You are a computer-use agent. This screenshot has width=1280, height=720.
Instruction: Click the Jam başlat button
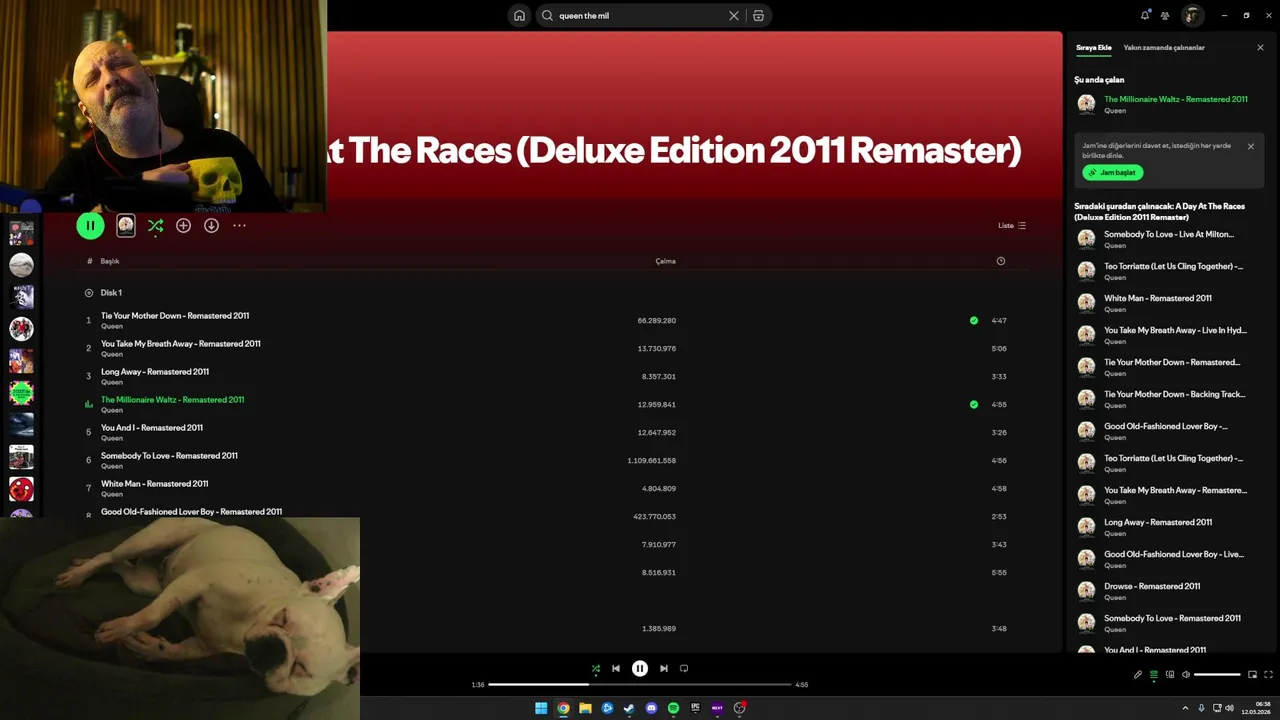coord(1112,173)
